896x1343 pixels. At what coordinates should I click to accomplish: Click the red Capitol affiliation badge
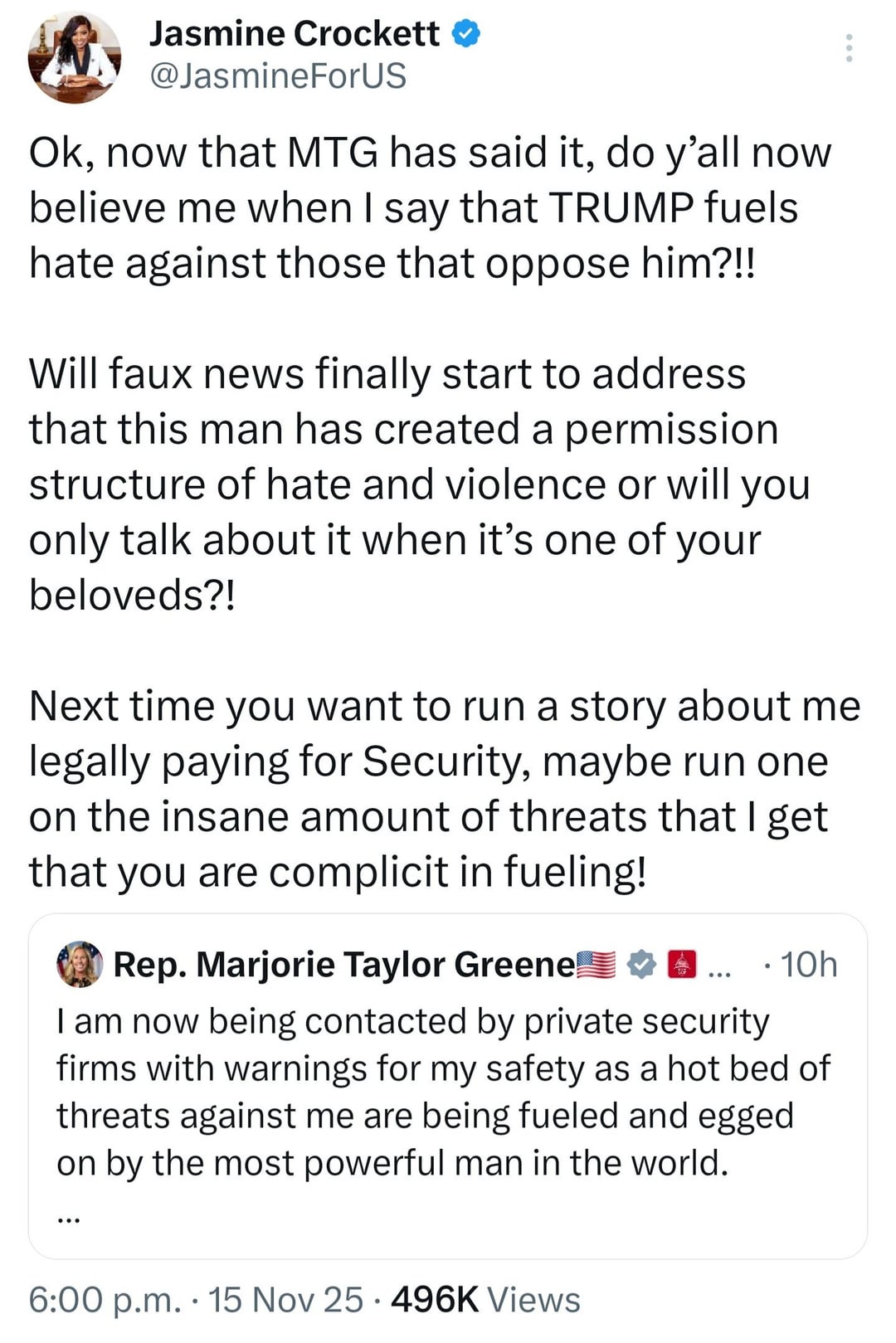coord(681,965)
